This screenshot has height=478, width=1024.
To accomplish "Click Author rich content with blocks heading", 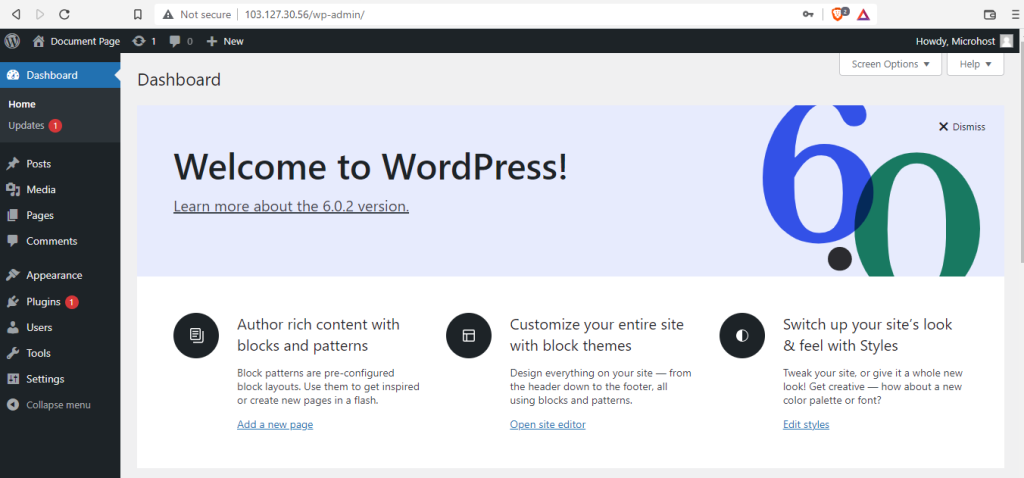I will pos(318,335).
